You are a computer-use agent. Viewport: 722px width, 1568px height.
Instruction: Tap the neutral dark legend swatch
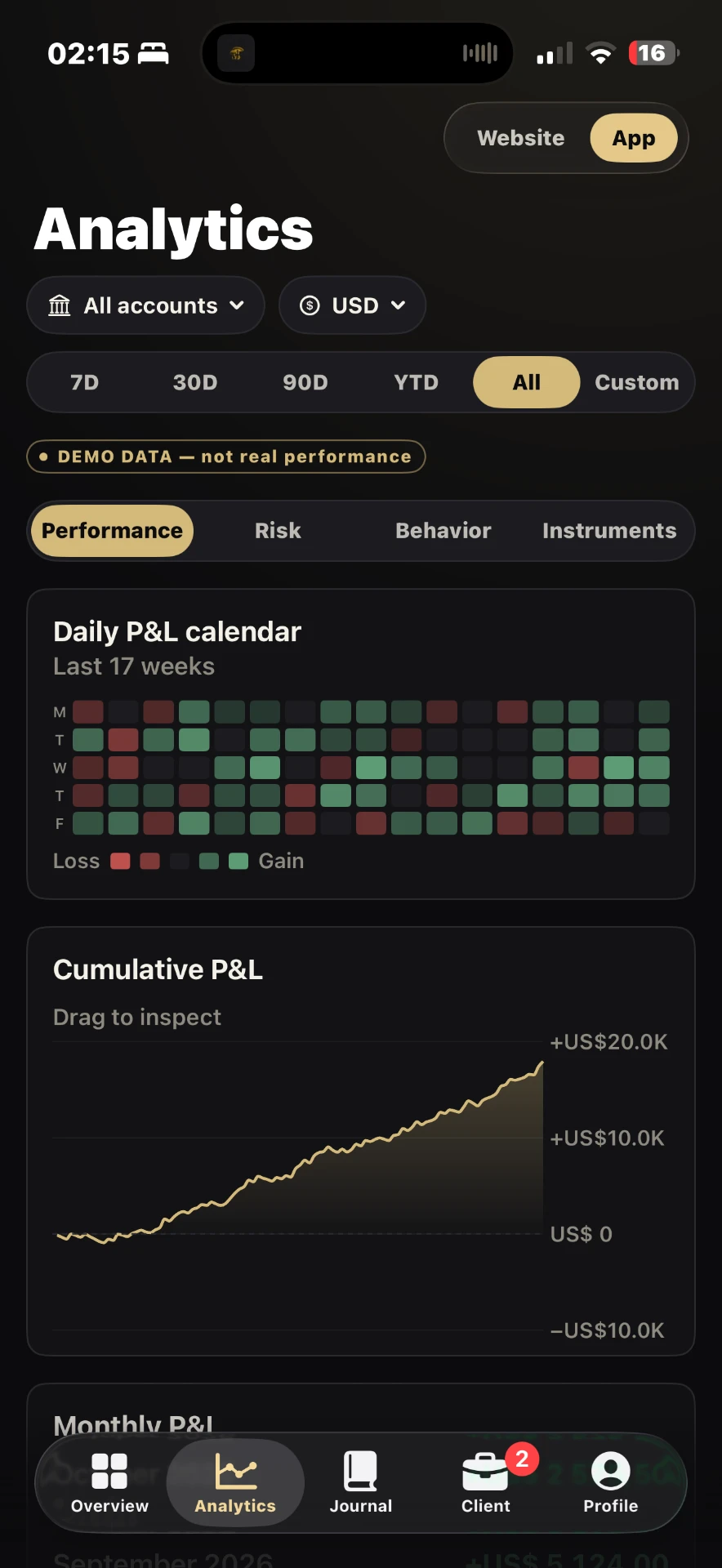[x=180, y=861]
